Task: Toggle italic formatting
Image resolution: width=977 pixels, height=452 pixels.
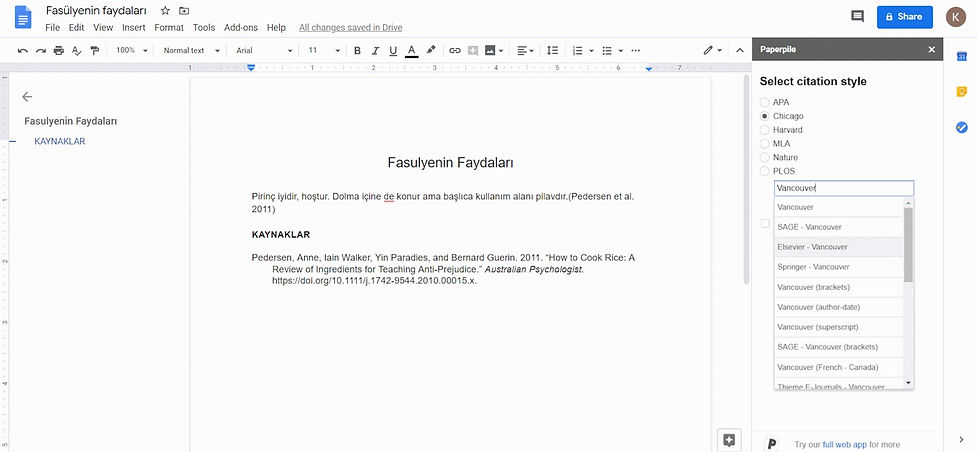Action: 375,50
